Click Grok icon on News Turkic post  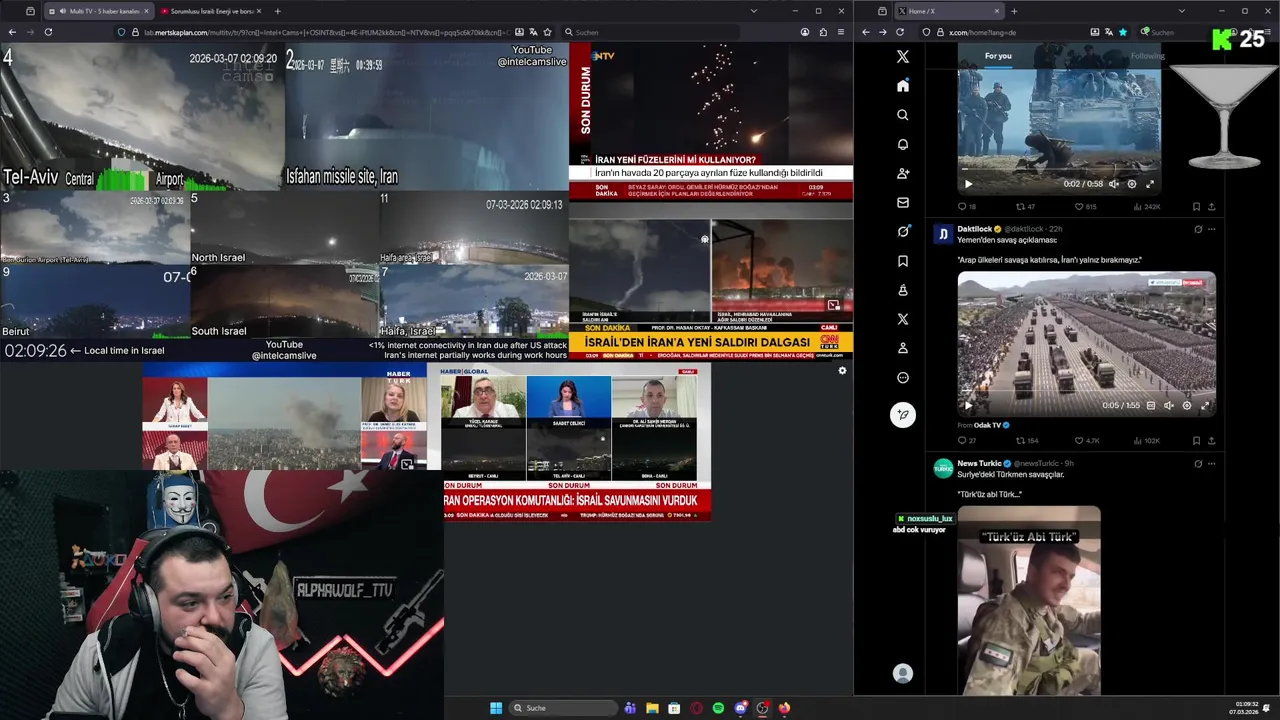point(1198,464)
